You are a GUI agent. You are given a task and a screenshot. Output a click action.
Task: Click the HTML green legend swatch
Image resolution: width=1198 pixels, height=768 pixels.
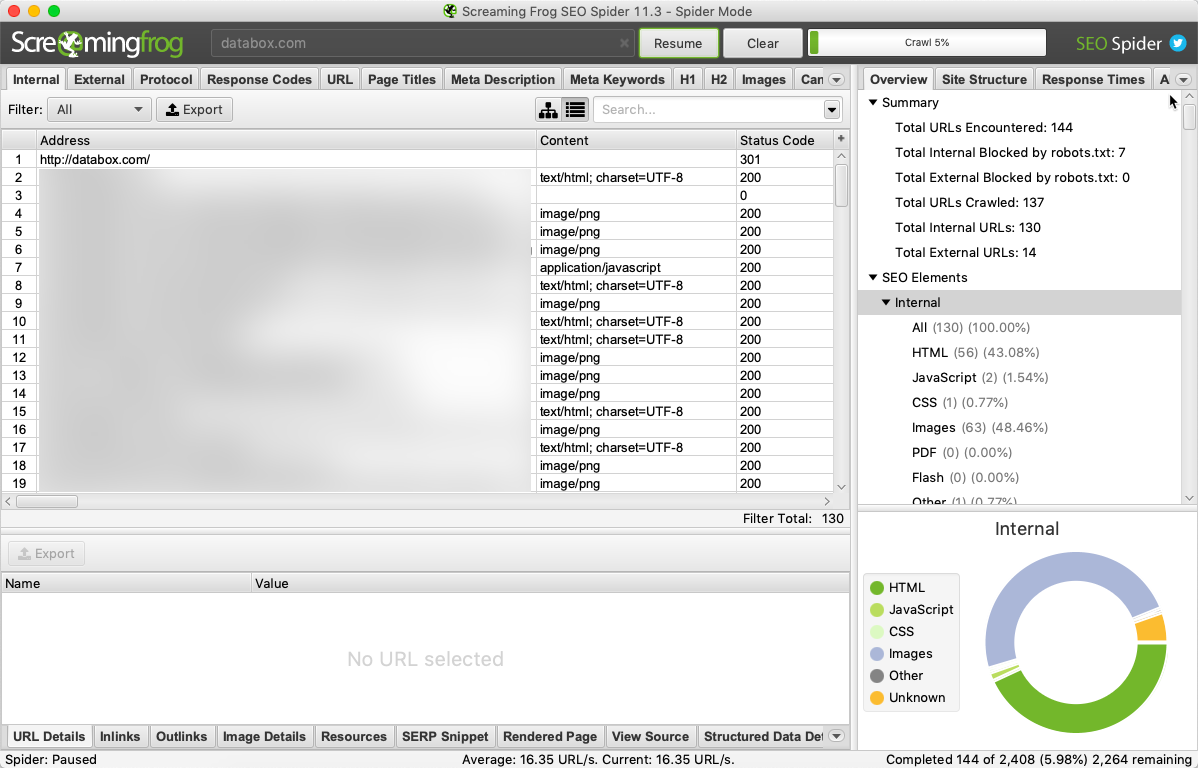coord(877,588)
